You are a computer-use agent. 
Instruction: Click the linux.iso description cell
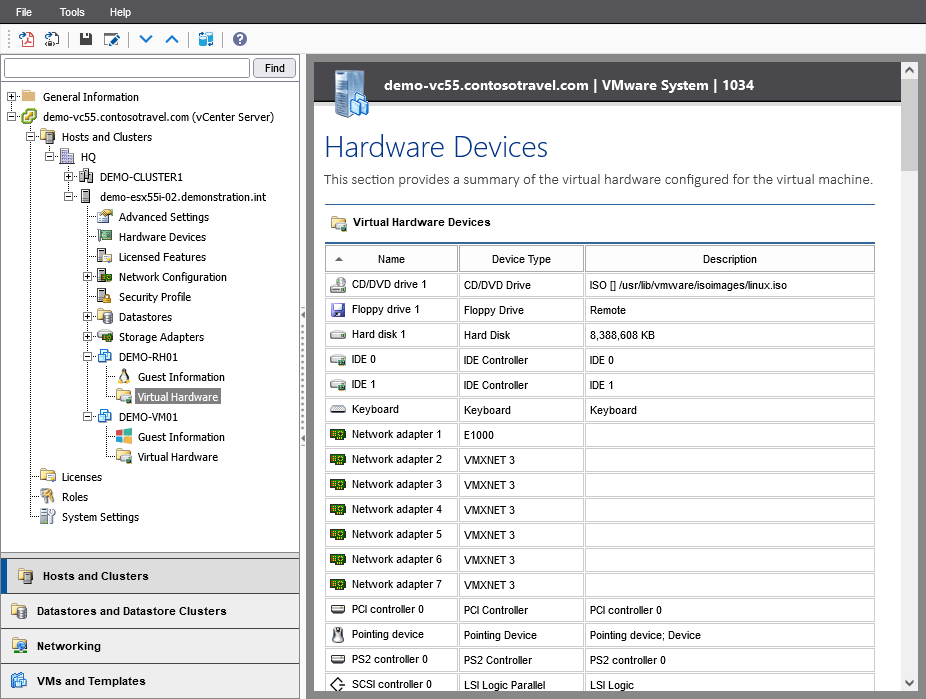pos(729,285)
